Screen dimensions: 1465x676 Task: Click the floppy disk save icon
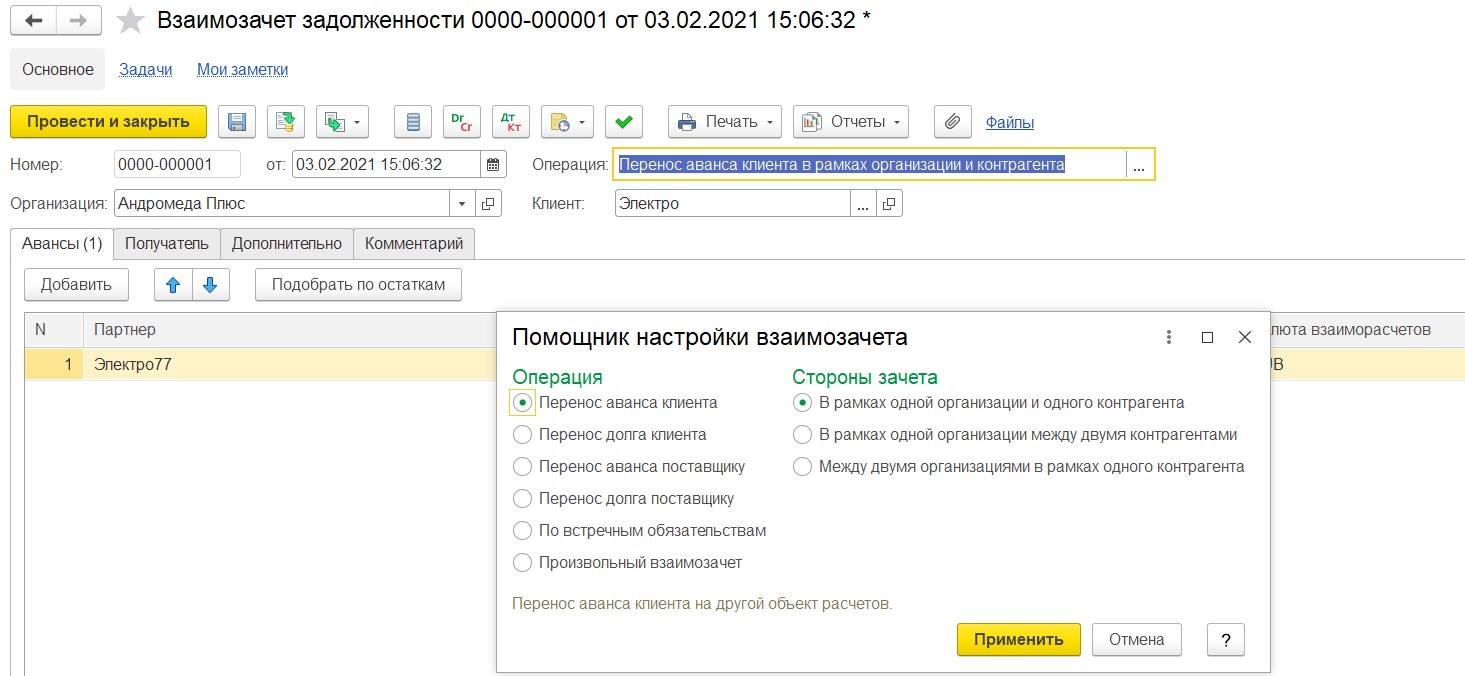[237, 122]
